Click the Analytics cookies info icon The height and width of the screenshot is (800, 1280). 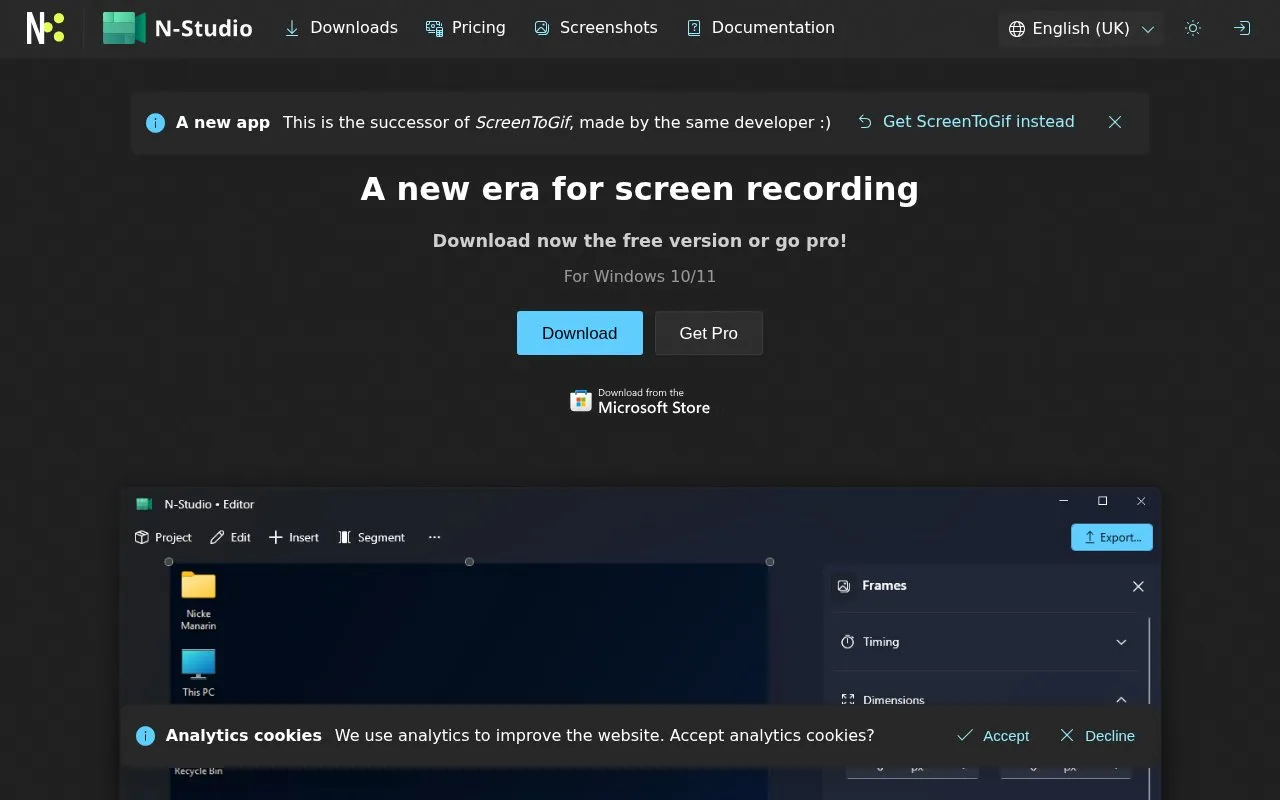pyautogui.click(x=145, y=736)
